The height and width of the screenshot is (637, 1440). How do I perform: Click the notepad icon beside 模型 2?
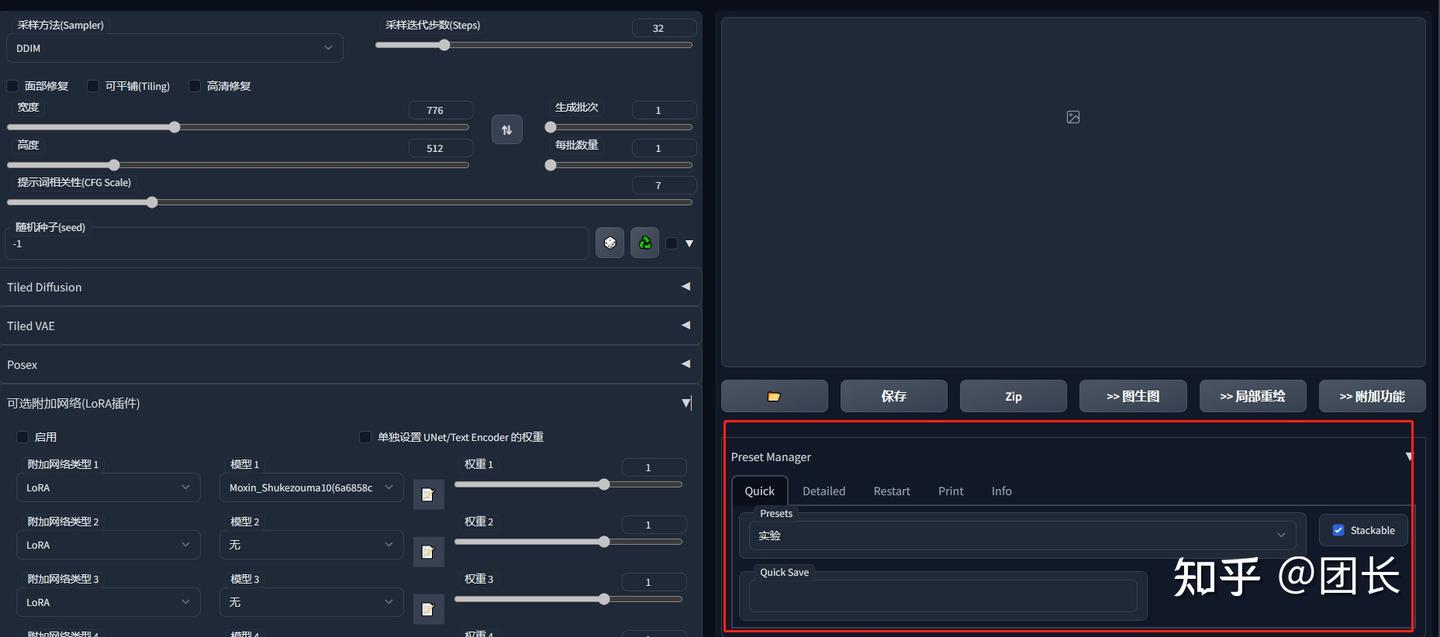coord(428,551)
